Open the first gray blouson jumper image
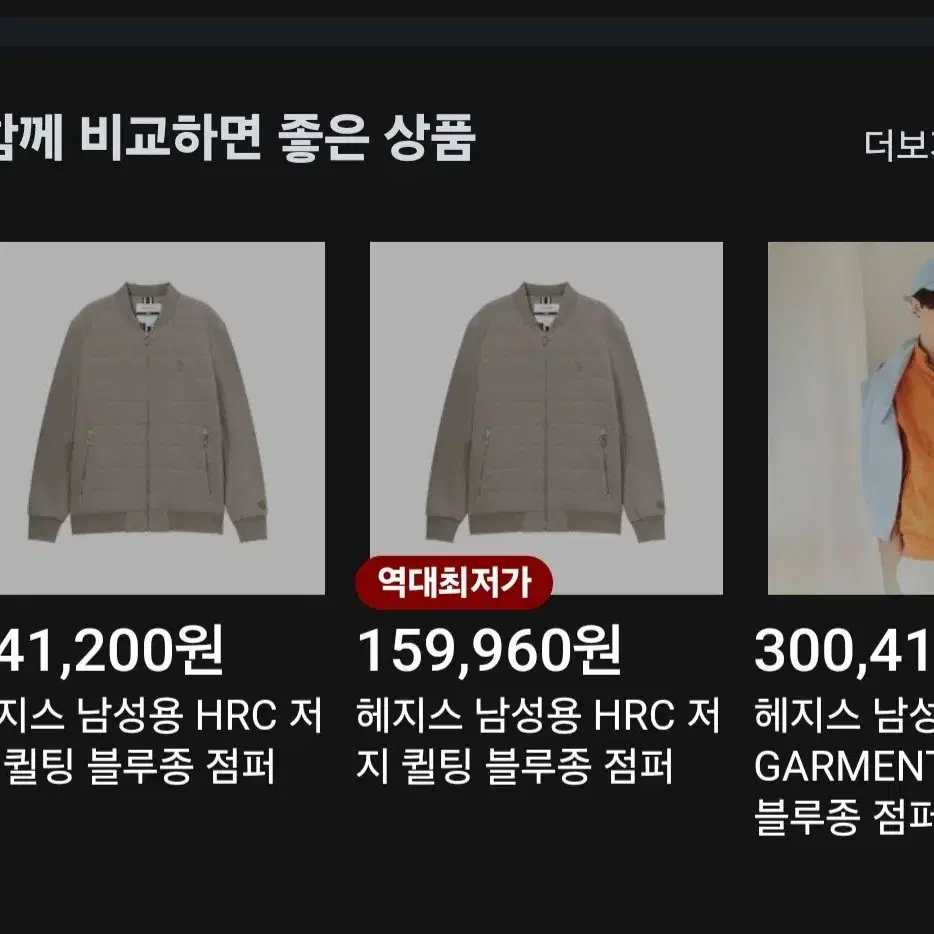This screenshot has width=934, height=934. coord(162,418)
